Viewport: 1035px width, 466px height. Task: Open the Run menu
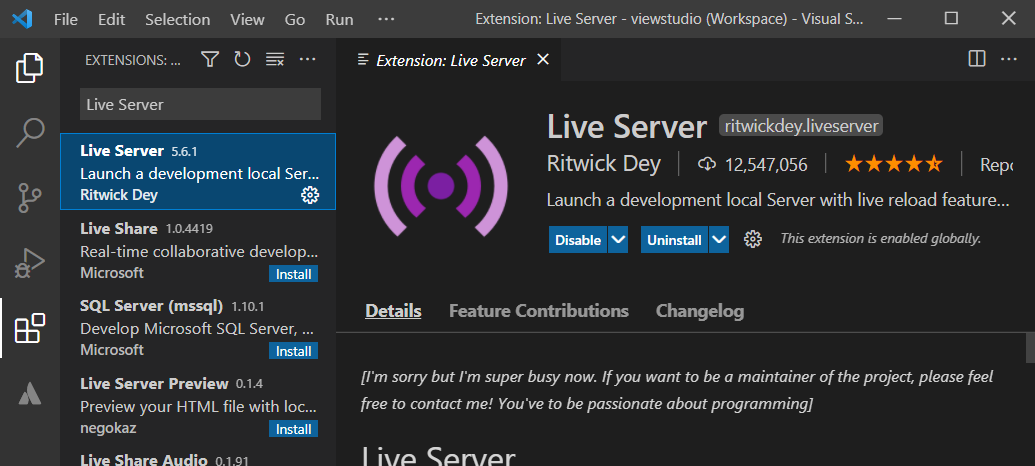pos(339,20)
